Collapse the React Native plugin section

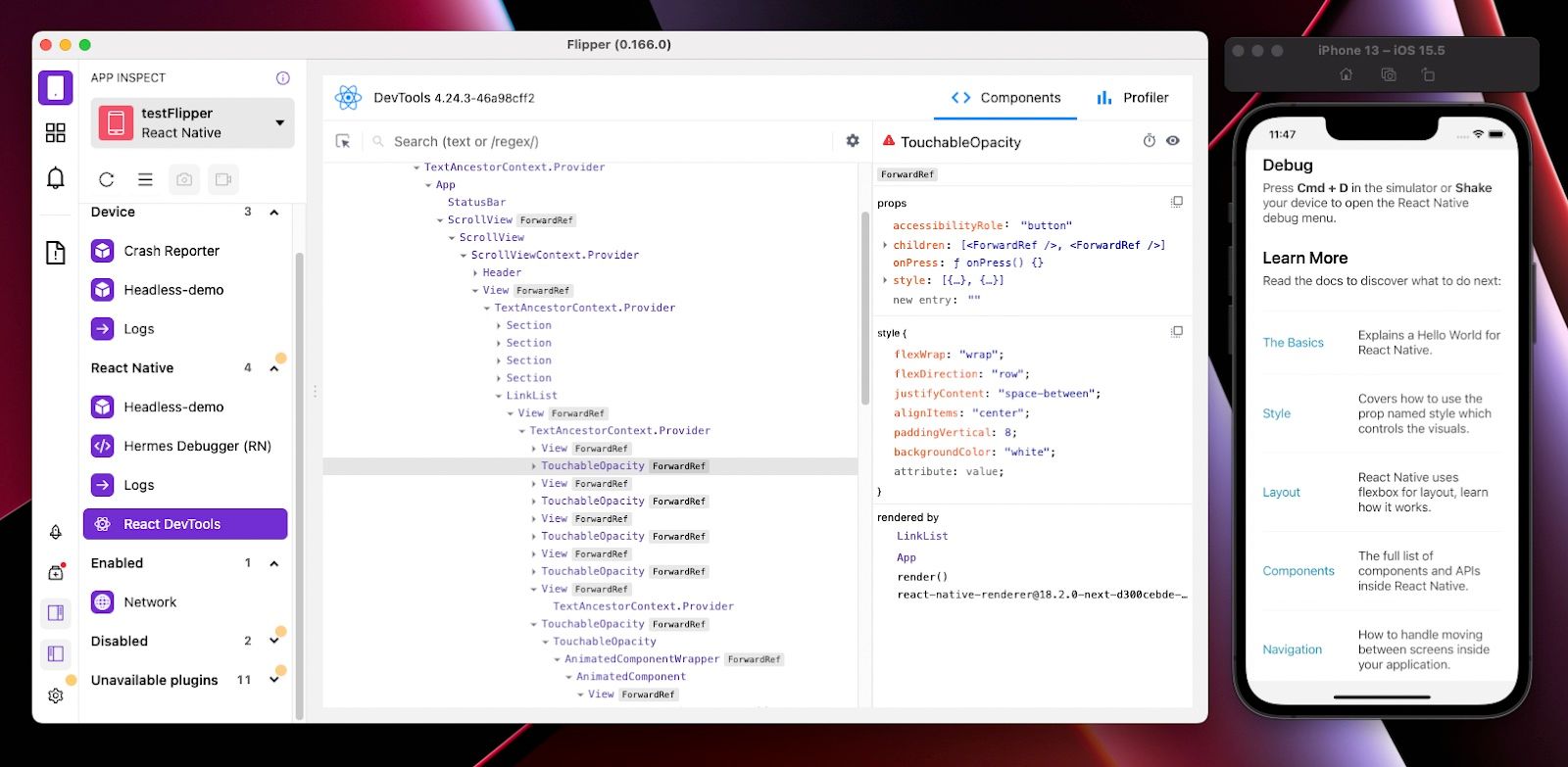(x=274, y=368)
